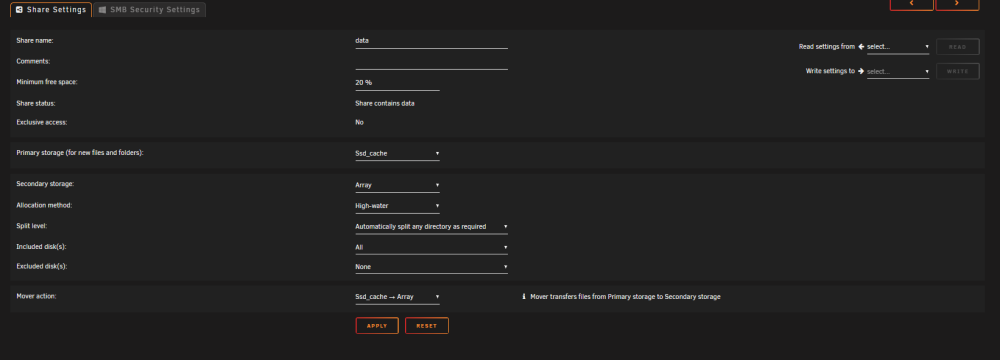Screen dimensions: 1000x360
Task: Click the Windows icon on SMB Security tab
Action: coord(102,10)
